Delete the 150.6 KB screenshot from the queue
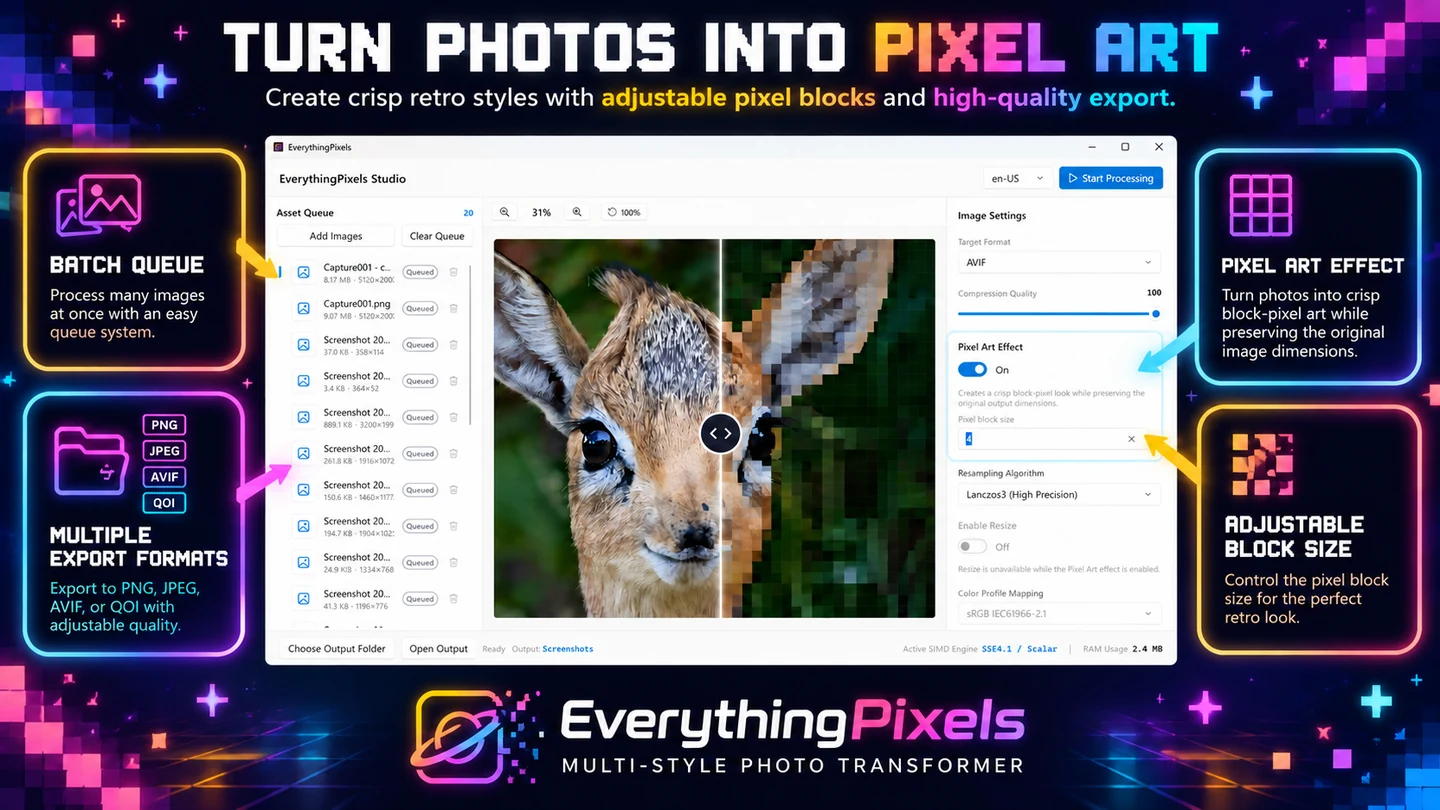 click(x=453, y=490)
